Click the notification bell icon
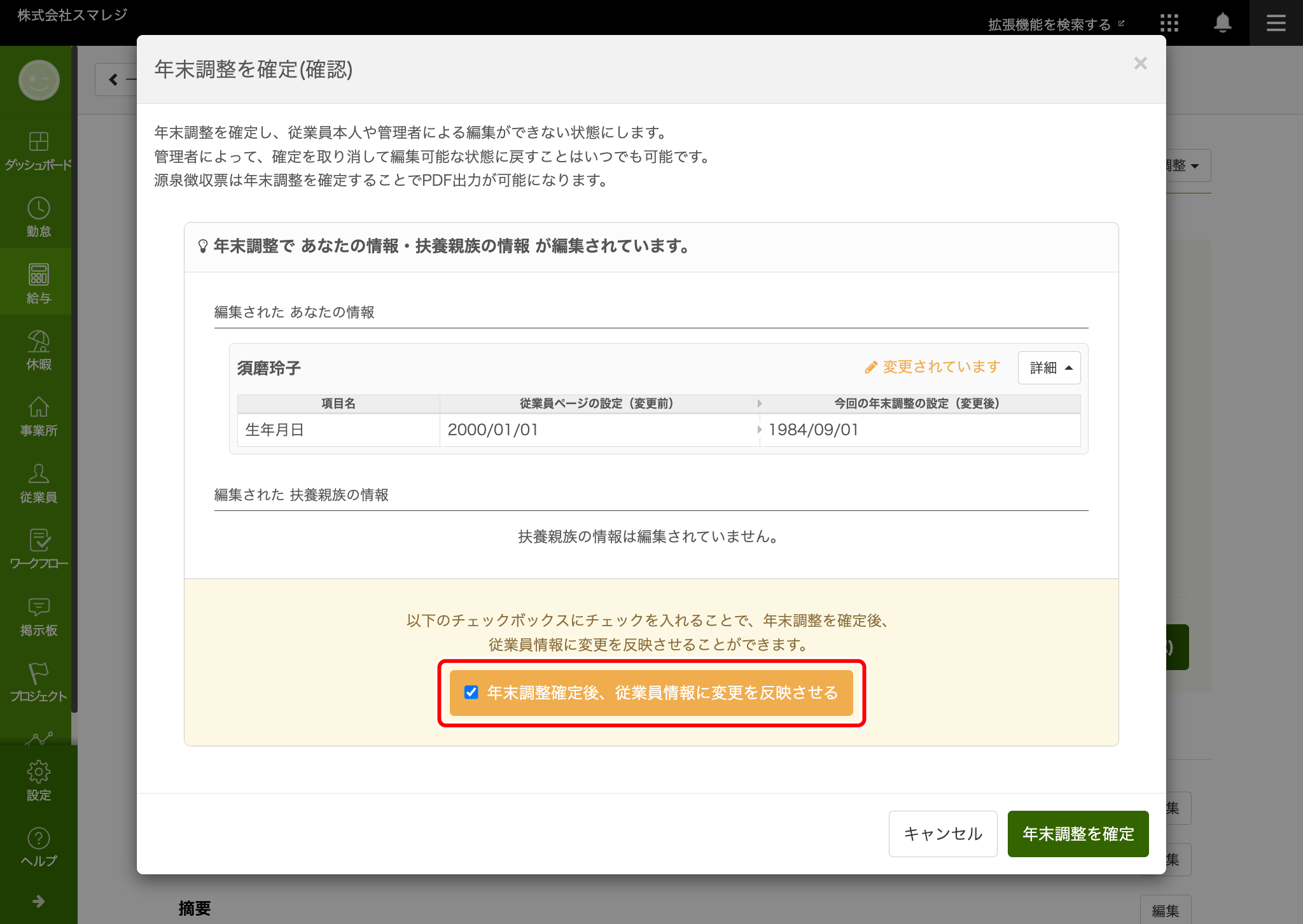Viewport: 1303px width, 924px height. [1222, 24]
